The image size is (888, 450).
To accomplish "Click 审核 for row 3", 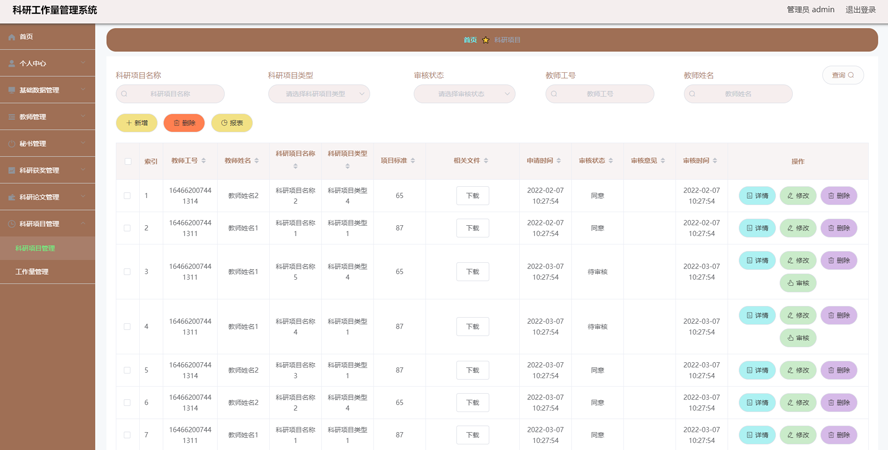I will coord(798,283).
